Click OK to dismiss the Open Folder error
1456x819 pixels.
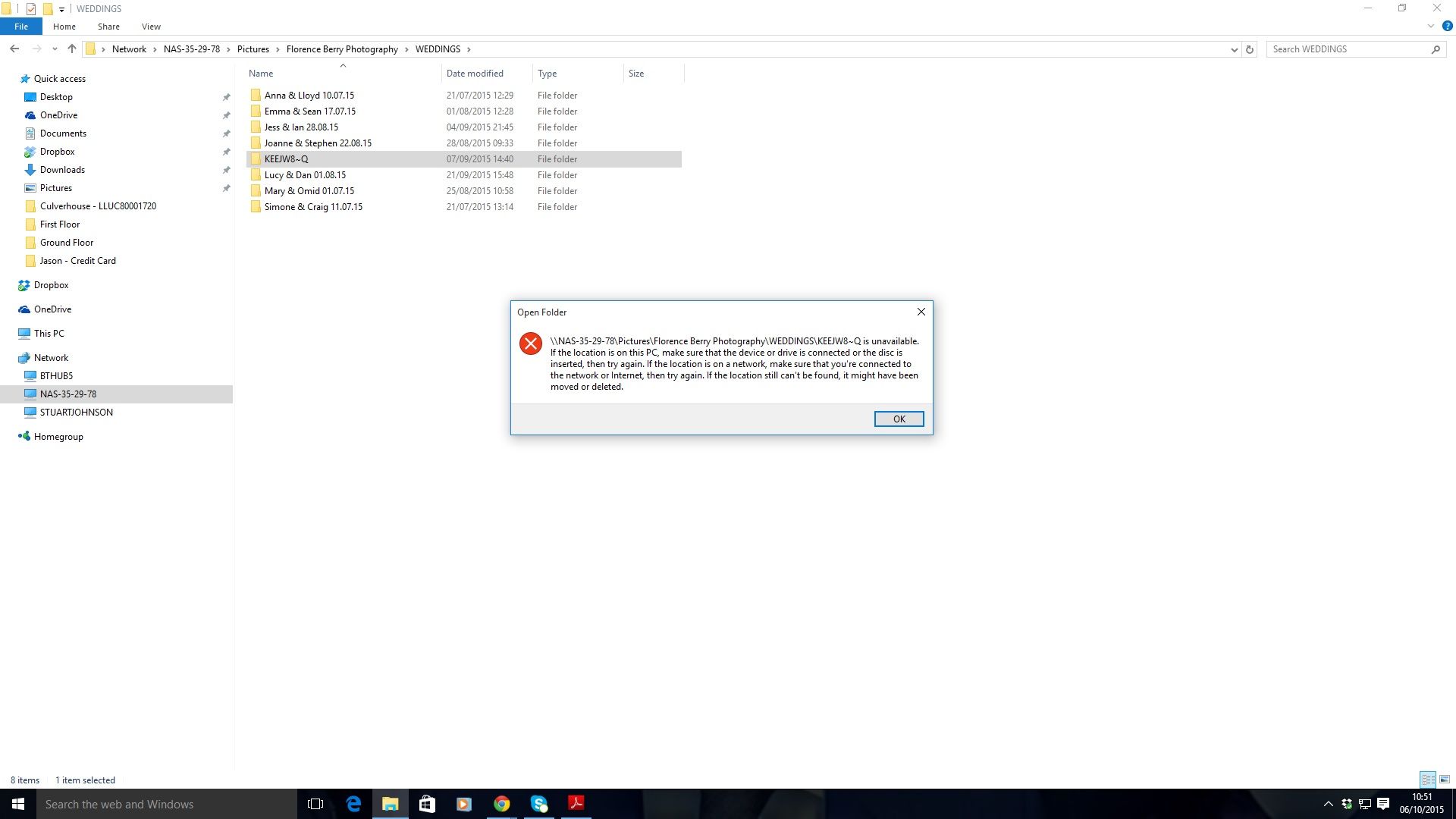click(899, 419)
